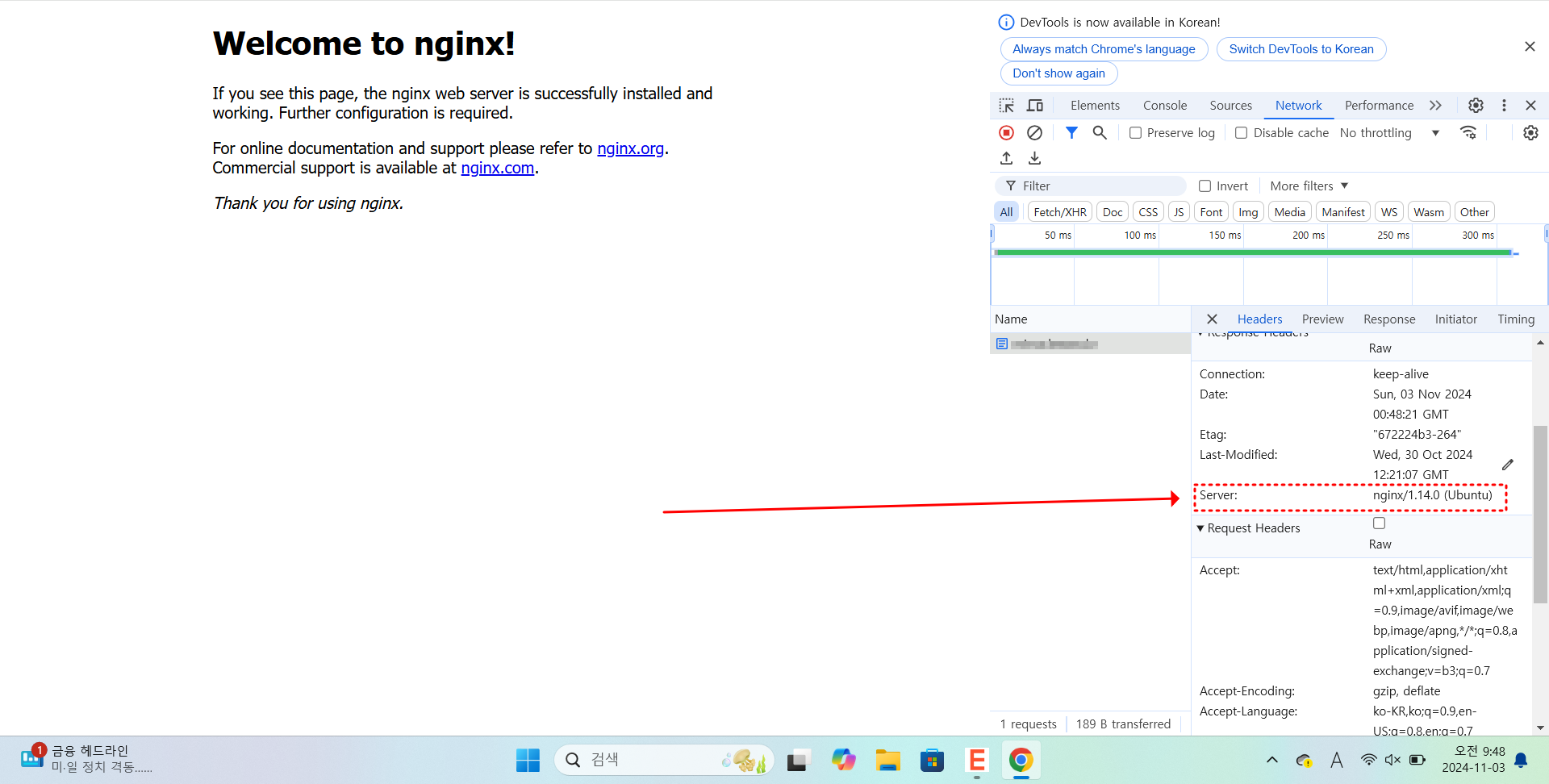Image resolution: width=1549 pixels, height=784 pixels.
Task: Open network search magnifier
Action: (x=1100, y=132)
